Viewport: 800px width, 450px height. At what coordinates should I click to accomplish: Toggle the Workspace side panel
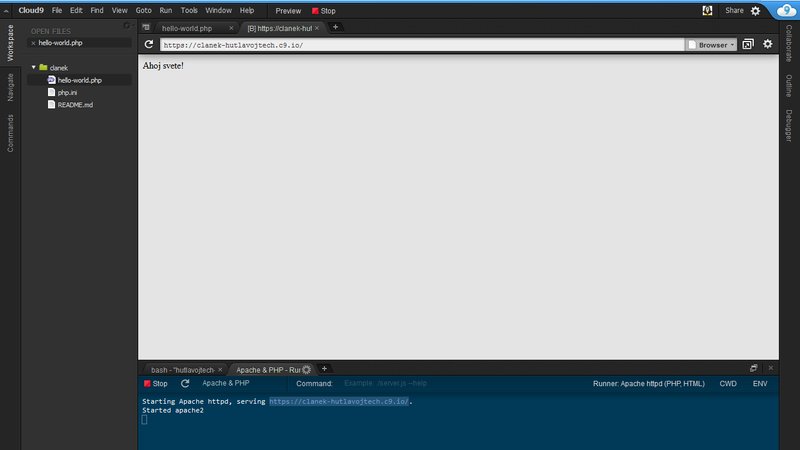(x=10, y=43)
